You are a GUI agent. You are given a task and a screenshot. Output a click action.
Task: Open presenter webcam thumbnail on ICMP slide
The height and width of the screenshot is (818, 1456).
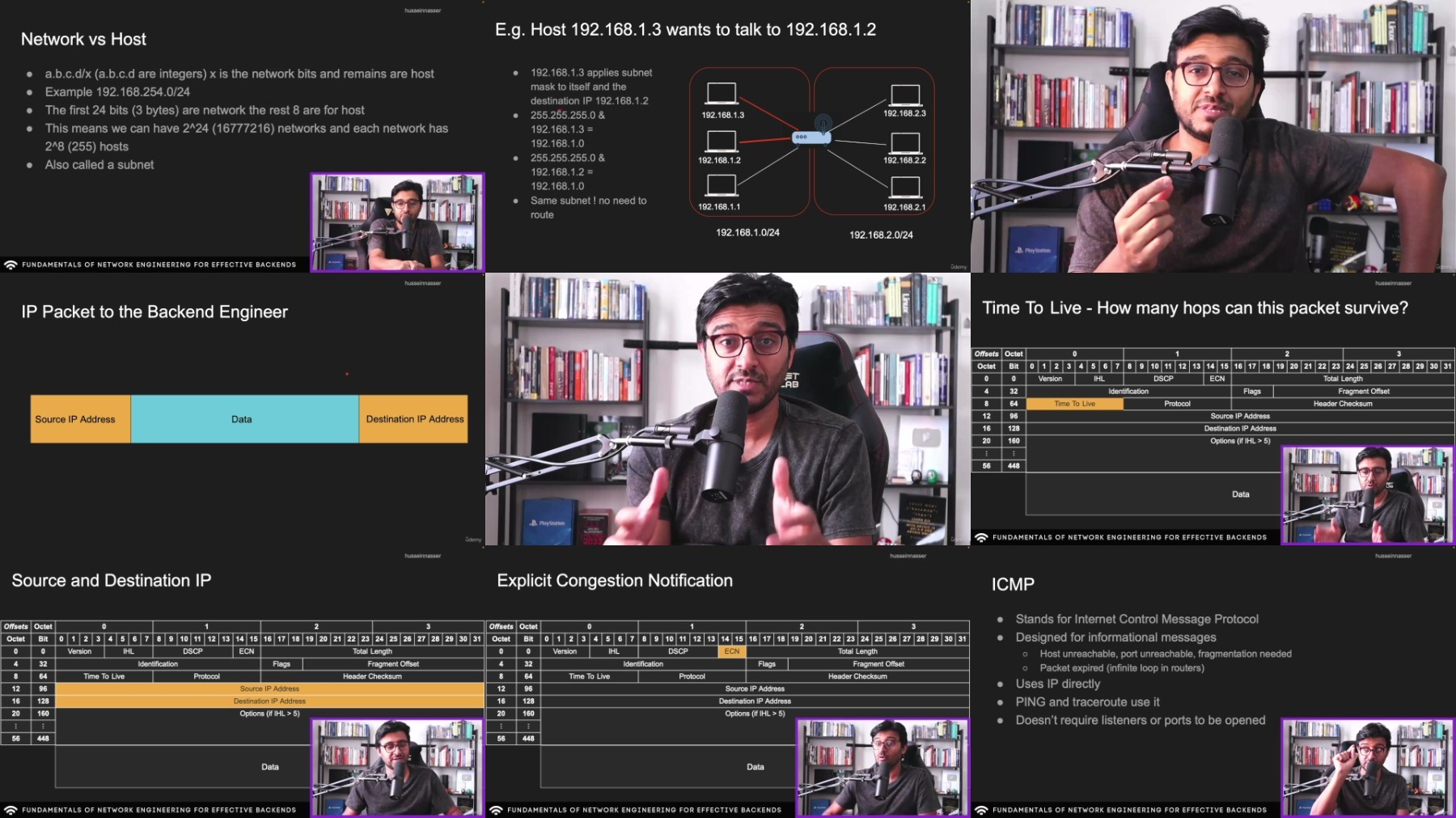click(1368, 767)
